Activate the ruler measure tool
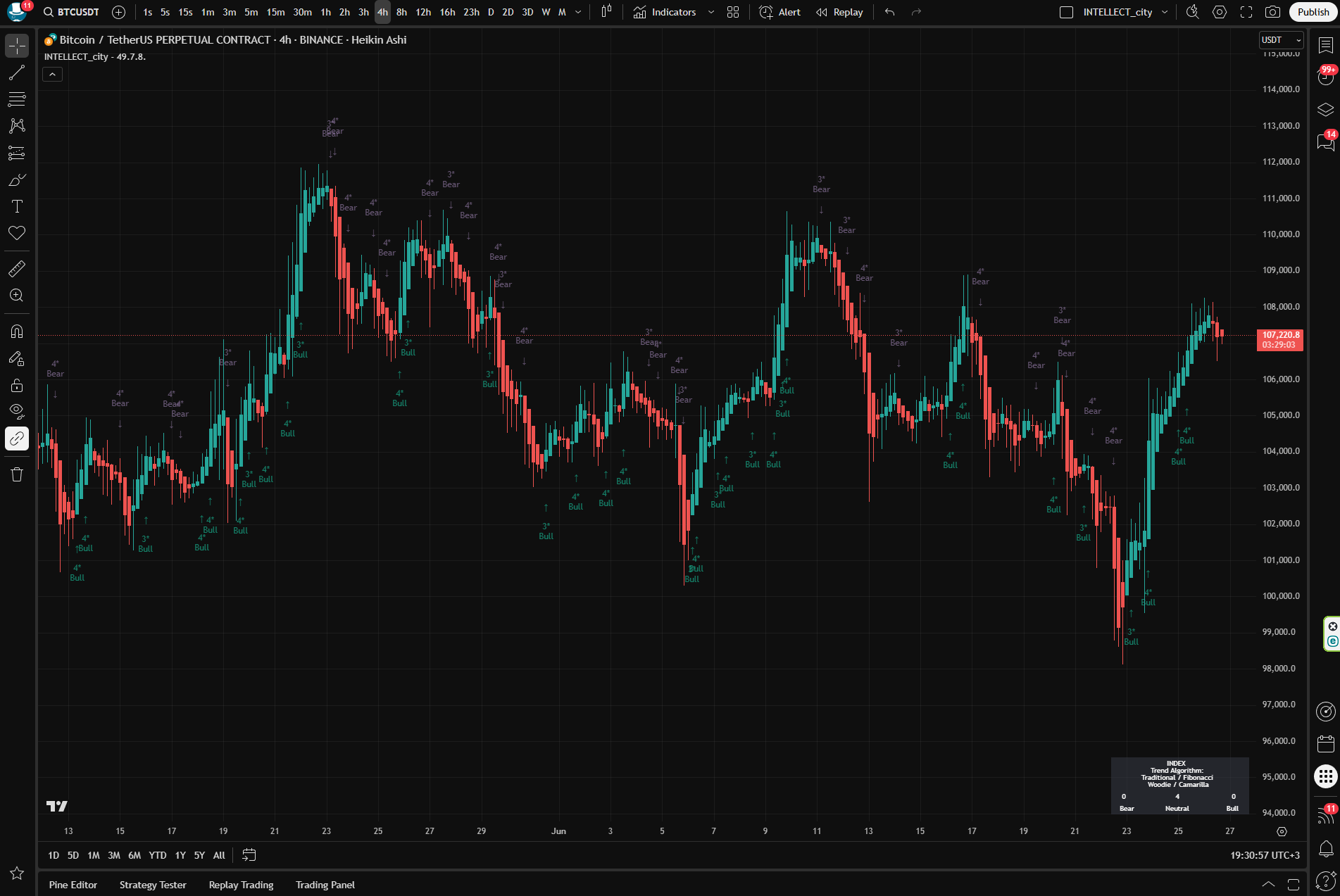 click(17, 268)
